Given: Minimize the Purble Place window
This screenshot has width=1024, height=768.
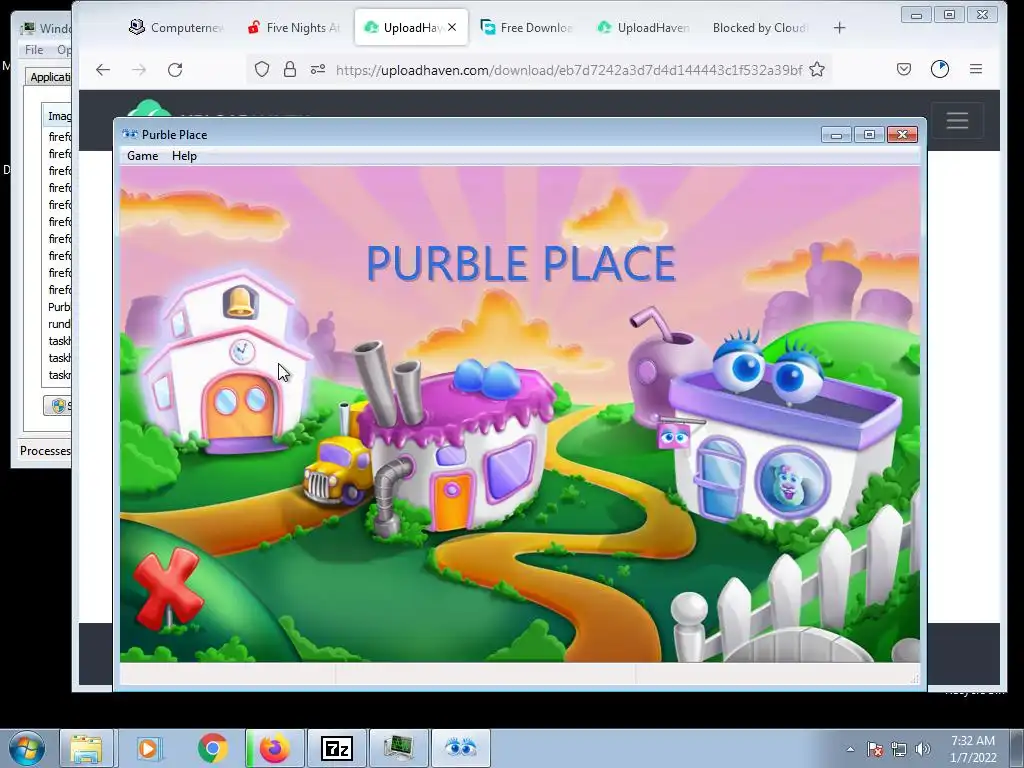Looking at the screenshot, I should click(x=836, y=135).
